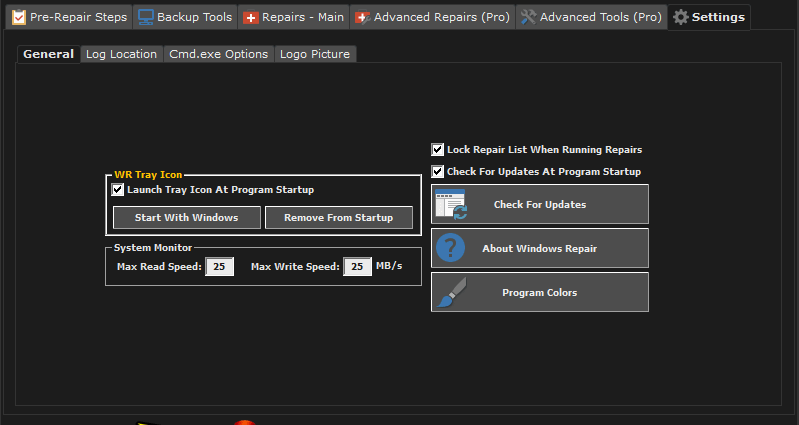This screenshot has width=799, height=425.
Task: Open Program Colors settings
Action: point(540,292)
